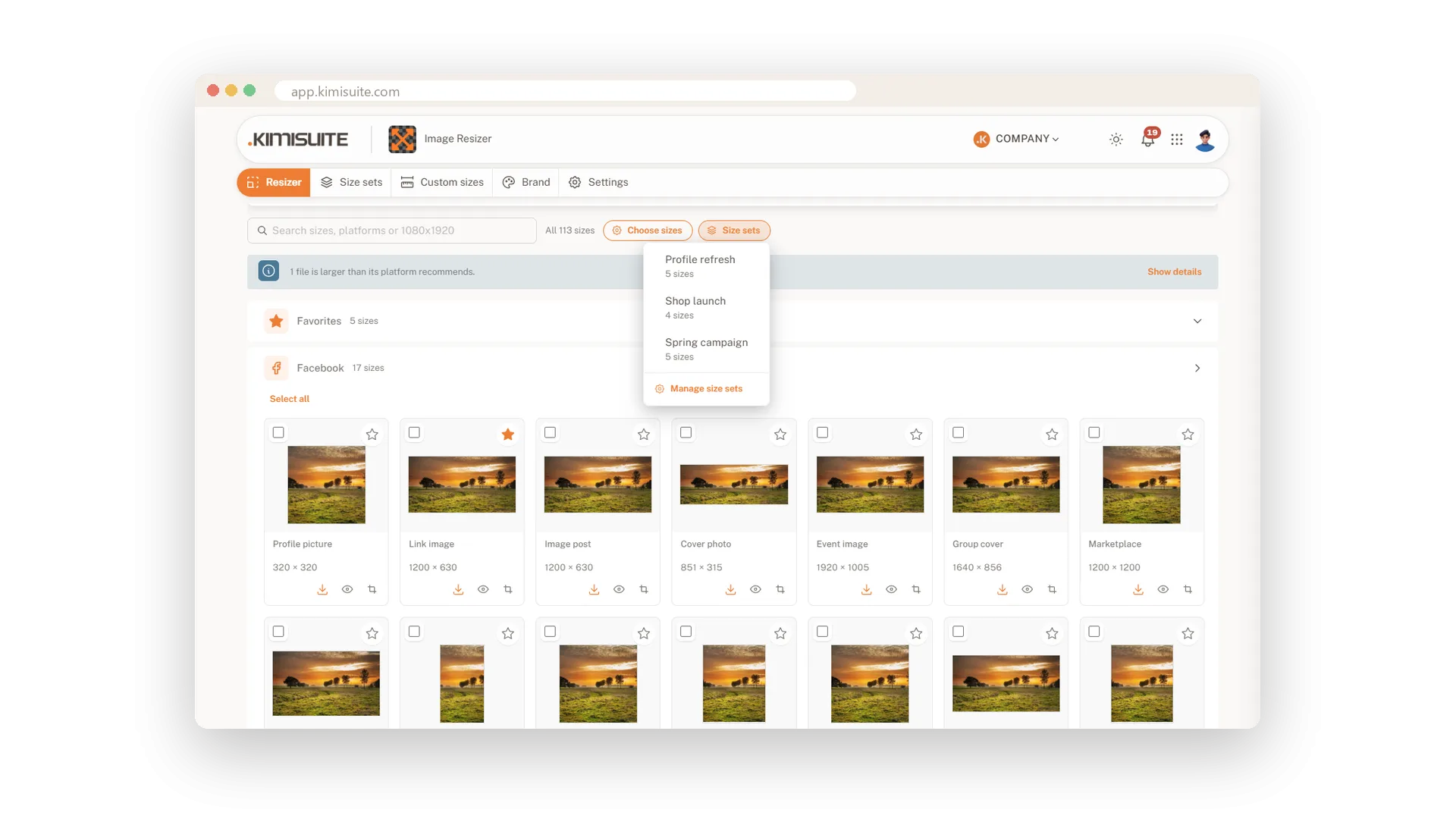
Task: Open the Settings tab
Action: click(598, 182)
